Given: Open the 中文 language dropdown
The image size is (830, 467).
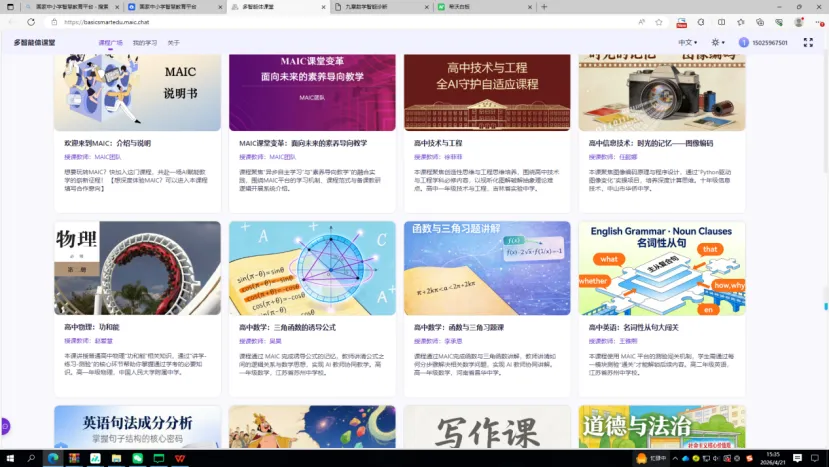Looking at the screenshot, I should [688, 42].
